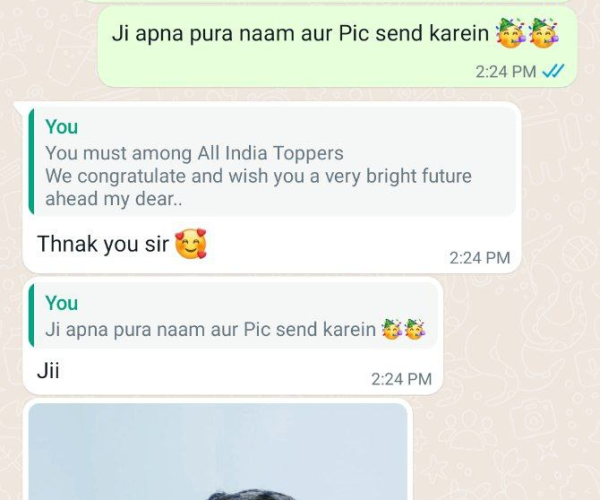600x500 pixels.
Task: Open the received photo thumbnail
Action: 218,451
